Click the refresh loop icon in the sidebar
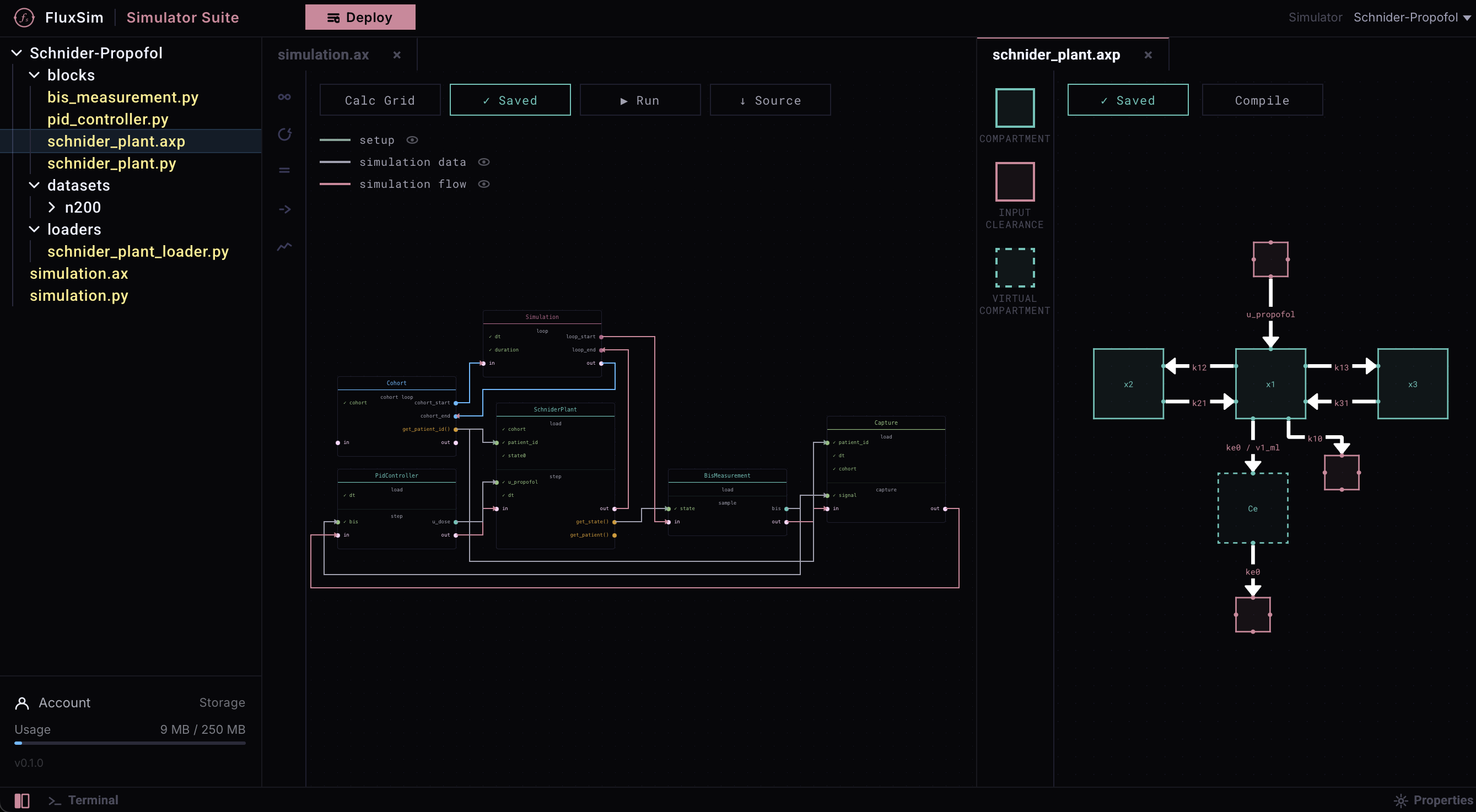 pos(285,134)
